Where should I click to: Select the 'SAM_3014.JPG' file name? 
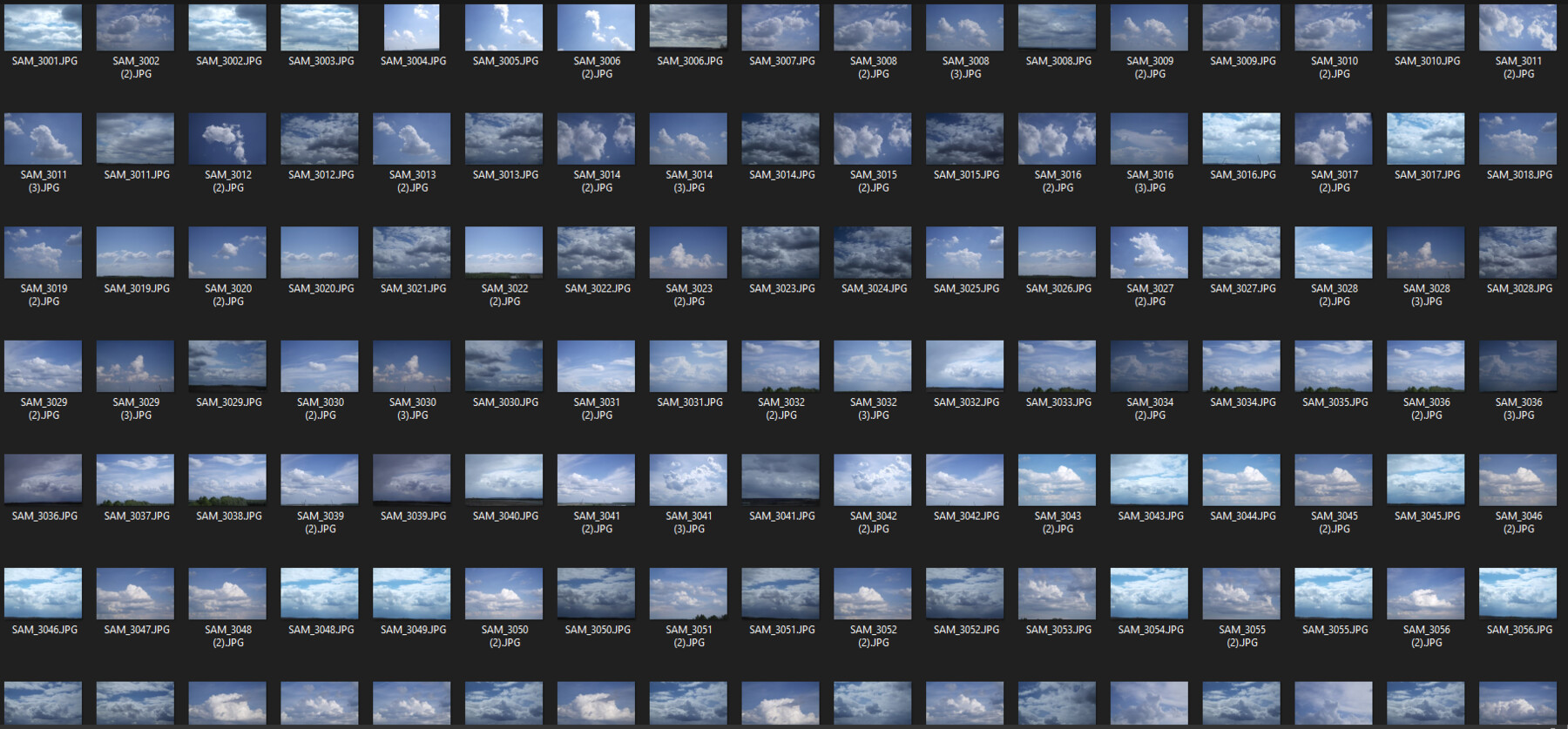click(782, 175)
